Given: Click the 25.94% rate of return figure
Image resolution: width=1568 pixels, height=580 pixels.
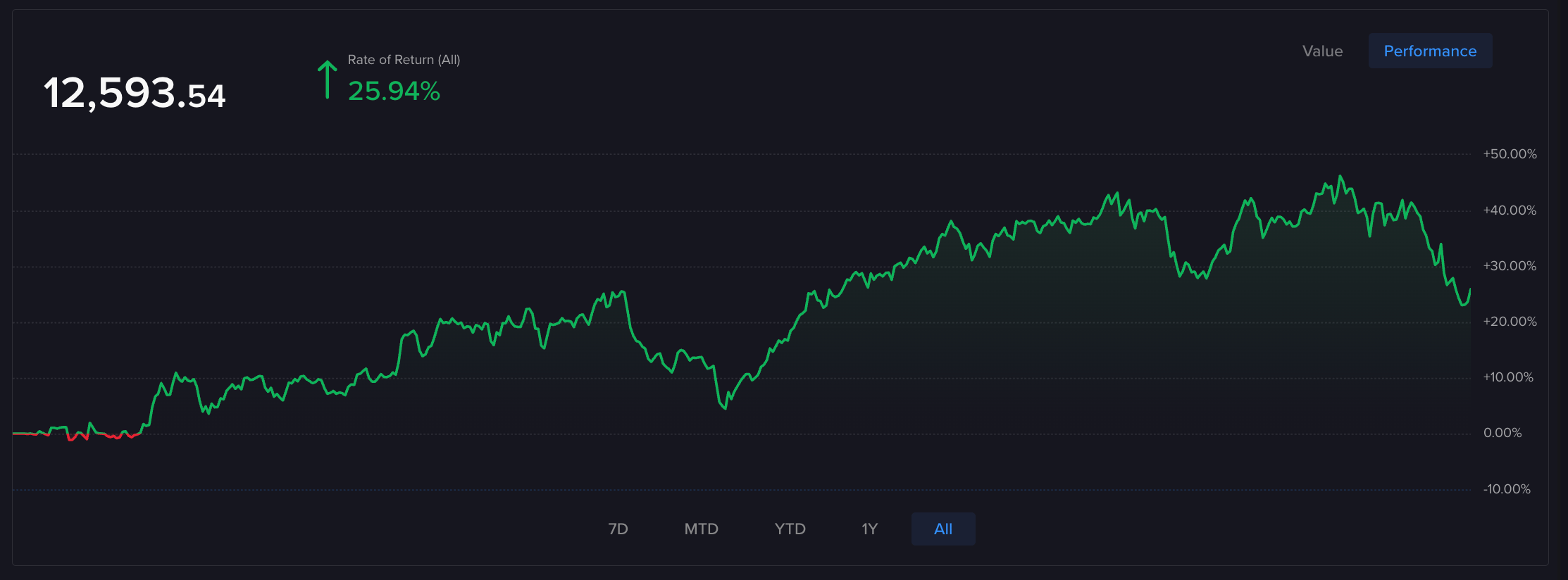Looking at the screenshot, I should pyautogui.click(x=394, y=92).
